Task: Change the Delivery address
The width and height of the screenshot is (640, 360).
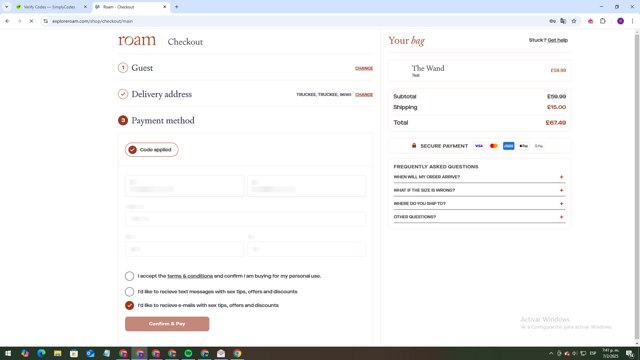Action: click(x=364, y=94)
